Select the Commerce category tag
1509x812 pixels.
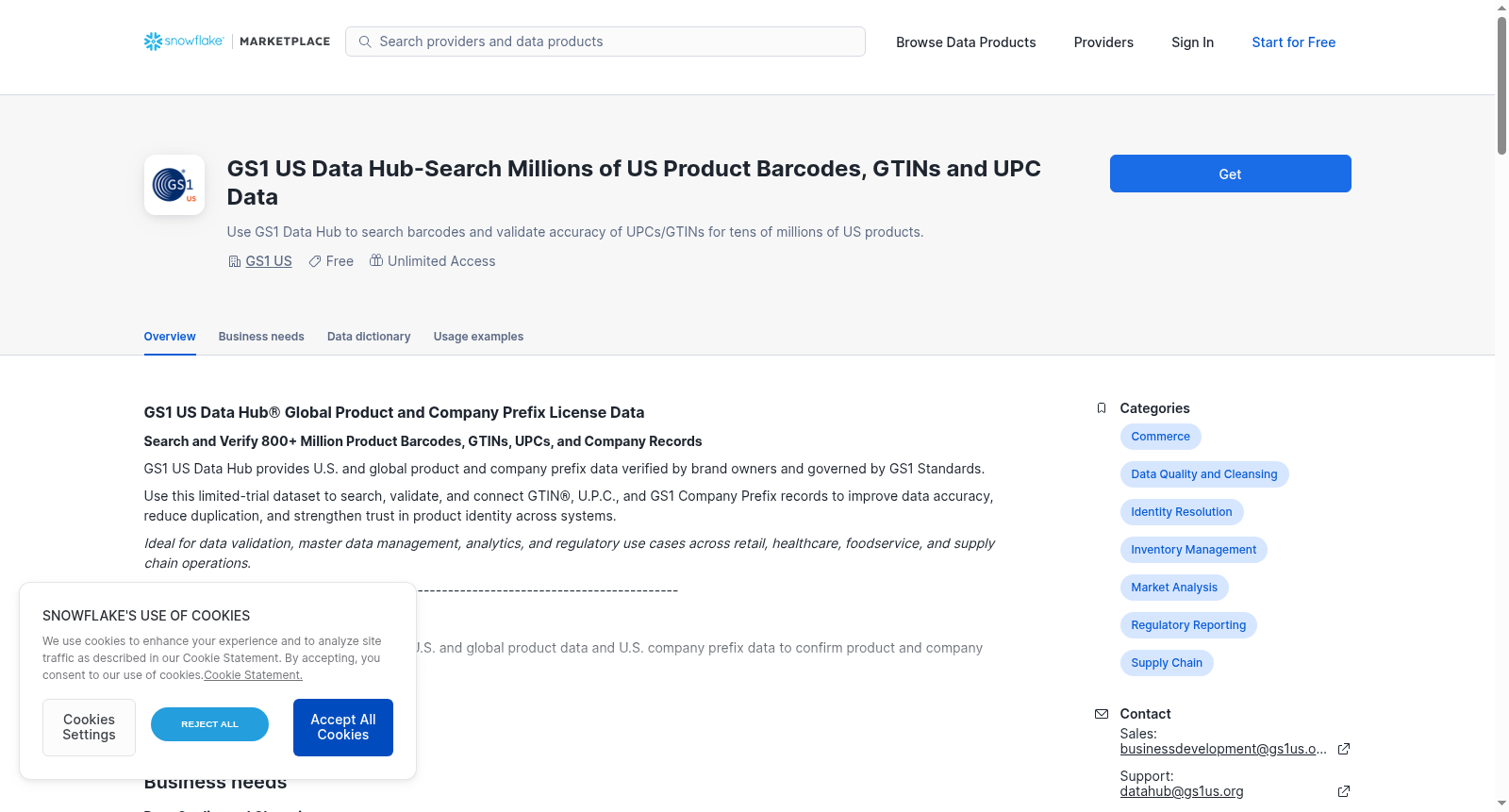(1160, 437)
